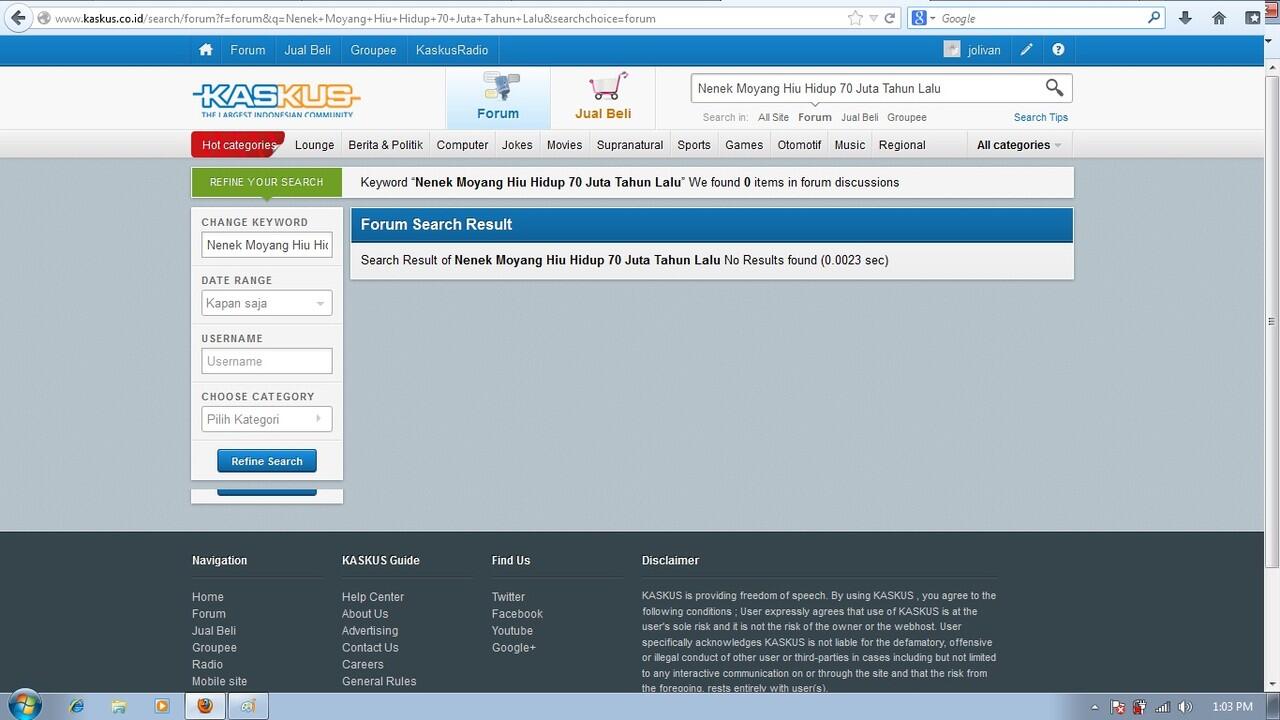Click the pencil create-thread icon
Viewport: 1280px width, 720px height.
coord(1026,50)
